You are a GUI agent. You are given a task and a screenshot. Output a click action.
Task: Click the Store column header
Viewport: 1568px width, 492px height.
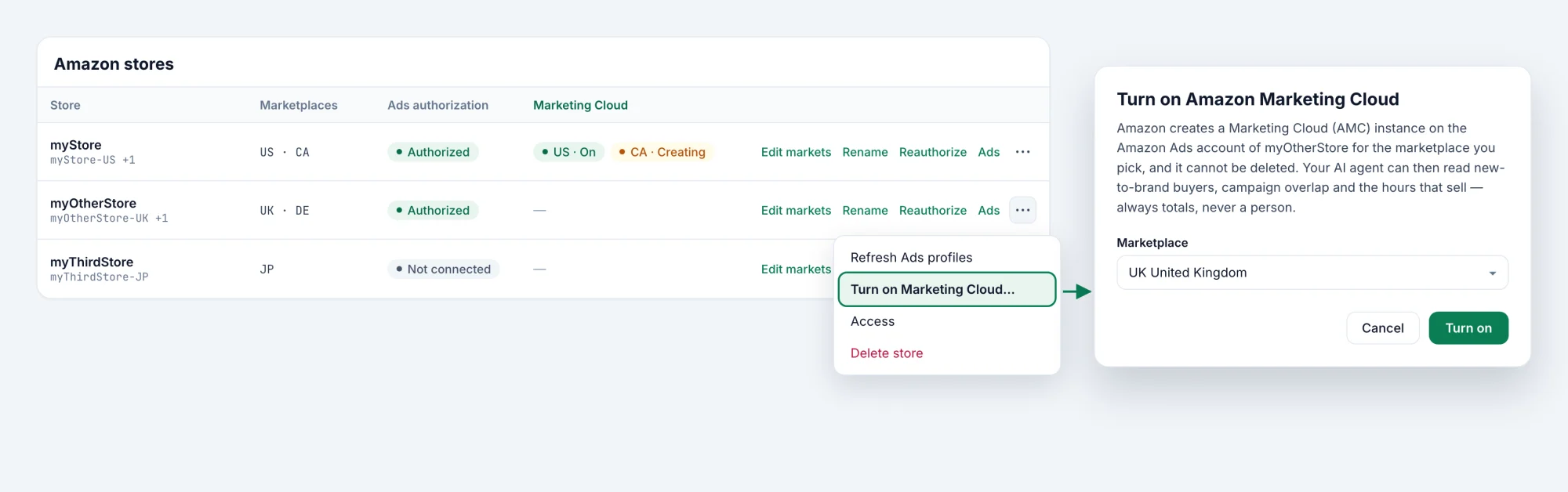coord(65,105)
